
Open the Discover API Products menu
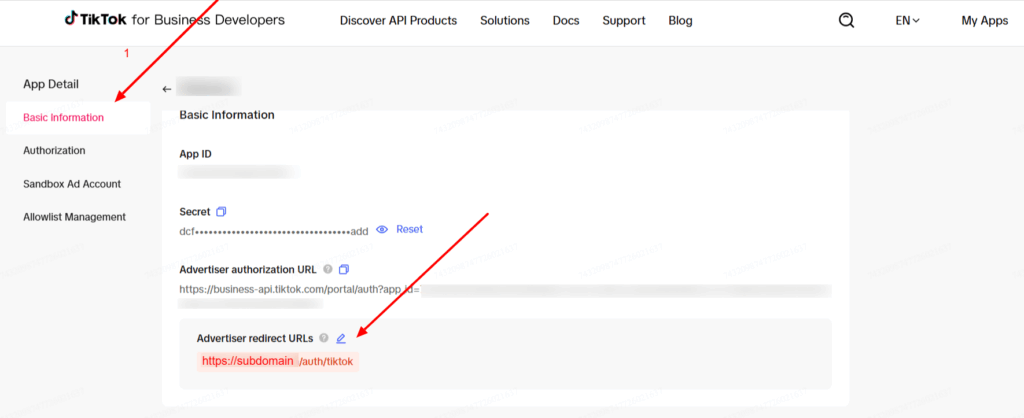coord(398,20)
